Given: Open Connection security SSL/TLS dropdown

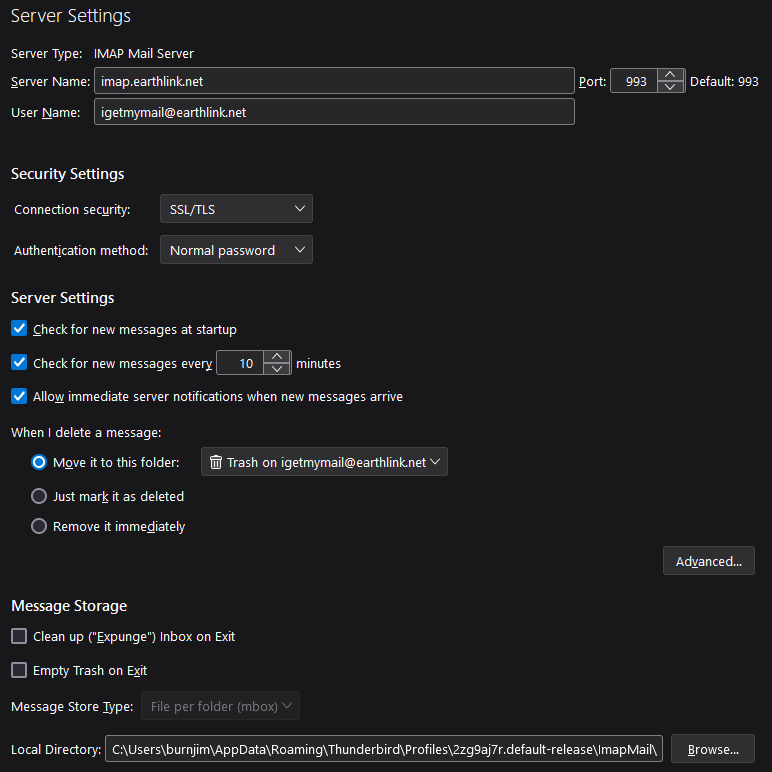Looking at the screenshot, I should point(236,209).
